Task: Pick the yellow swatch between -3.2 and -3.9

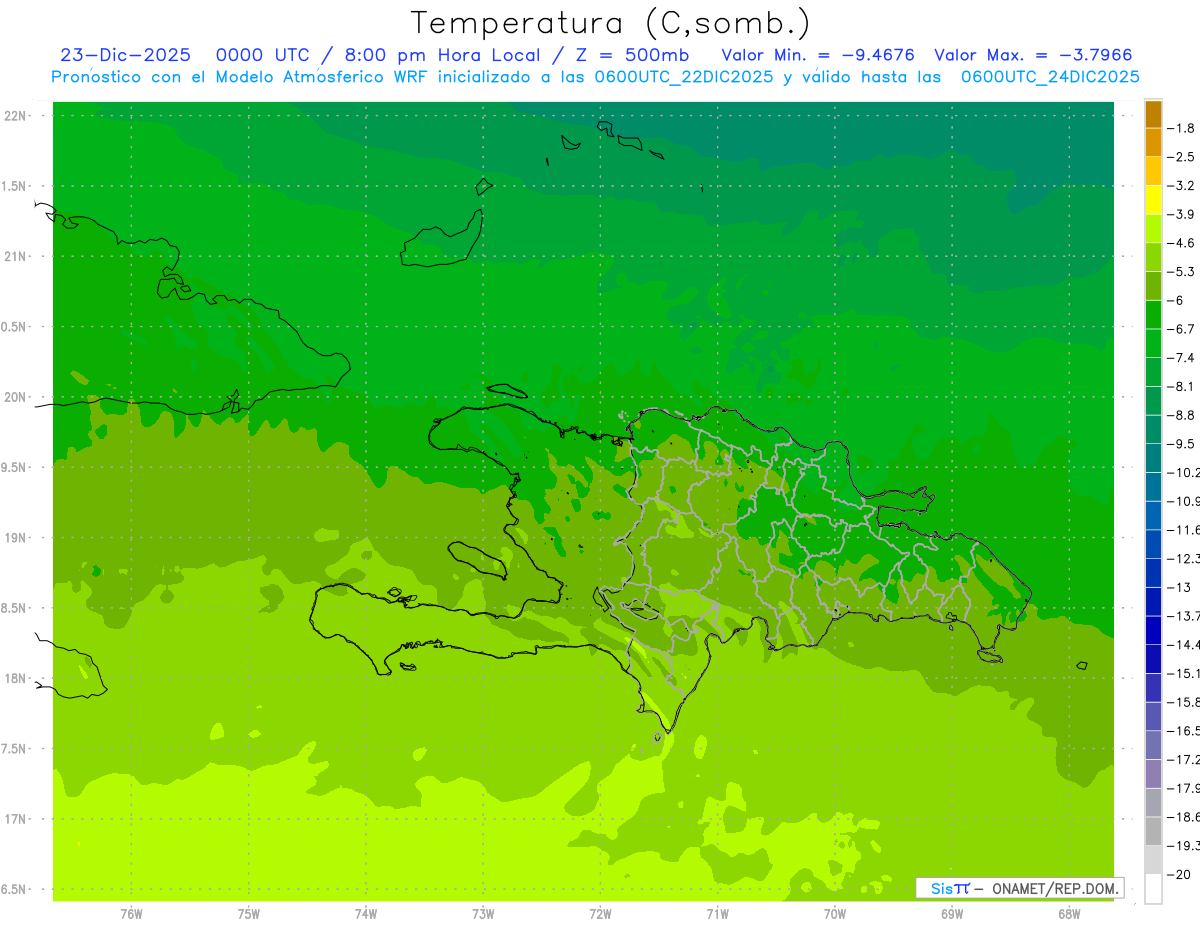Action: (1153, 200)
